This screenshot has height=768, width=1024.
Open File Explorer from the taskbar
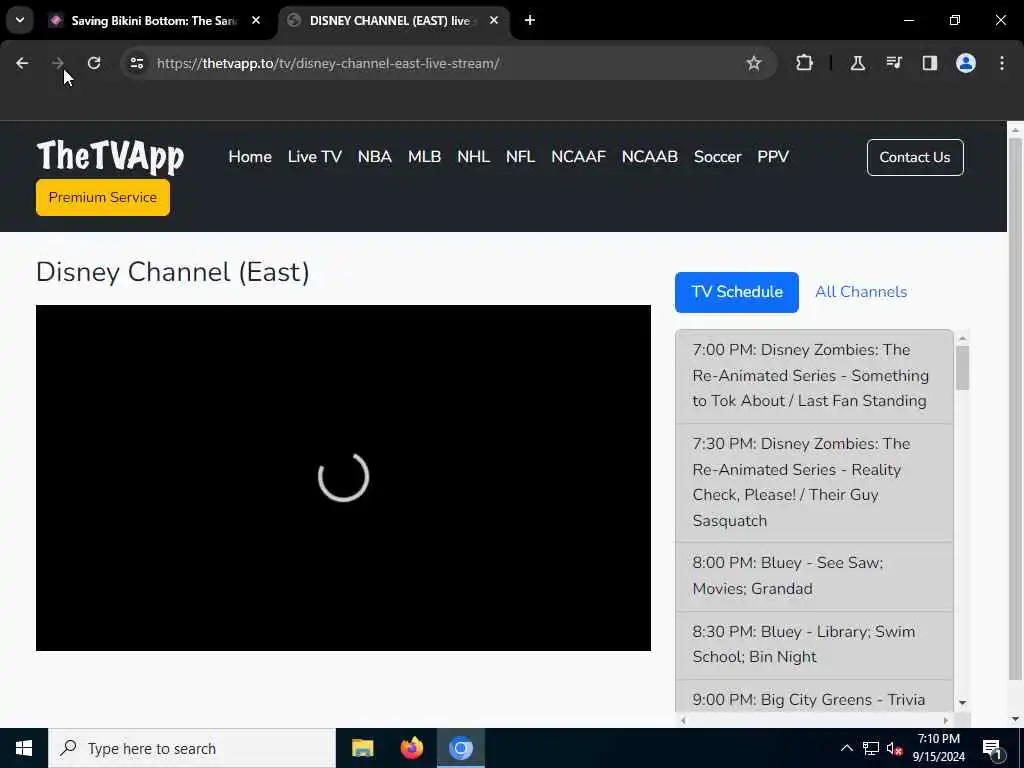coord(362,748)
